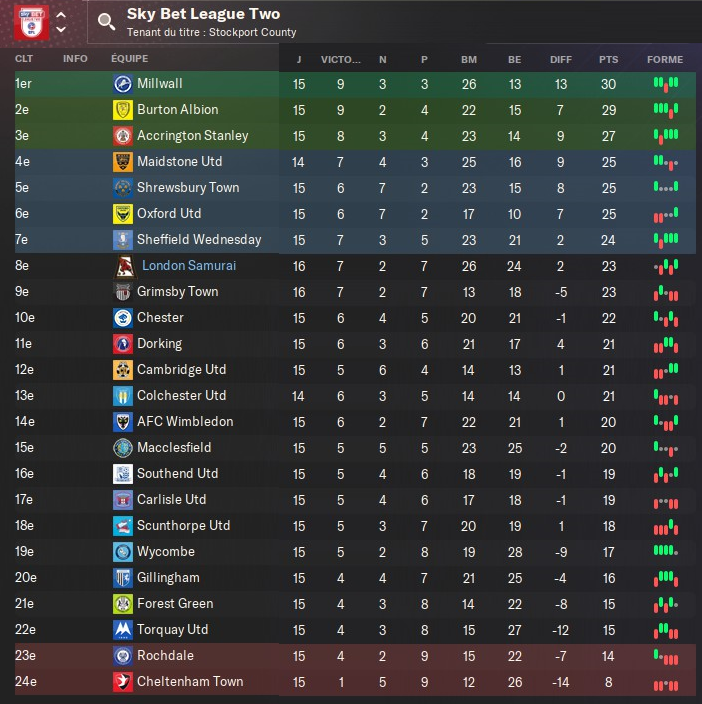Open the London Samurai team link
702x704 pixels.
point(189,266)
